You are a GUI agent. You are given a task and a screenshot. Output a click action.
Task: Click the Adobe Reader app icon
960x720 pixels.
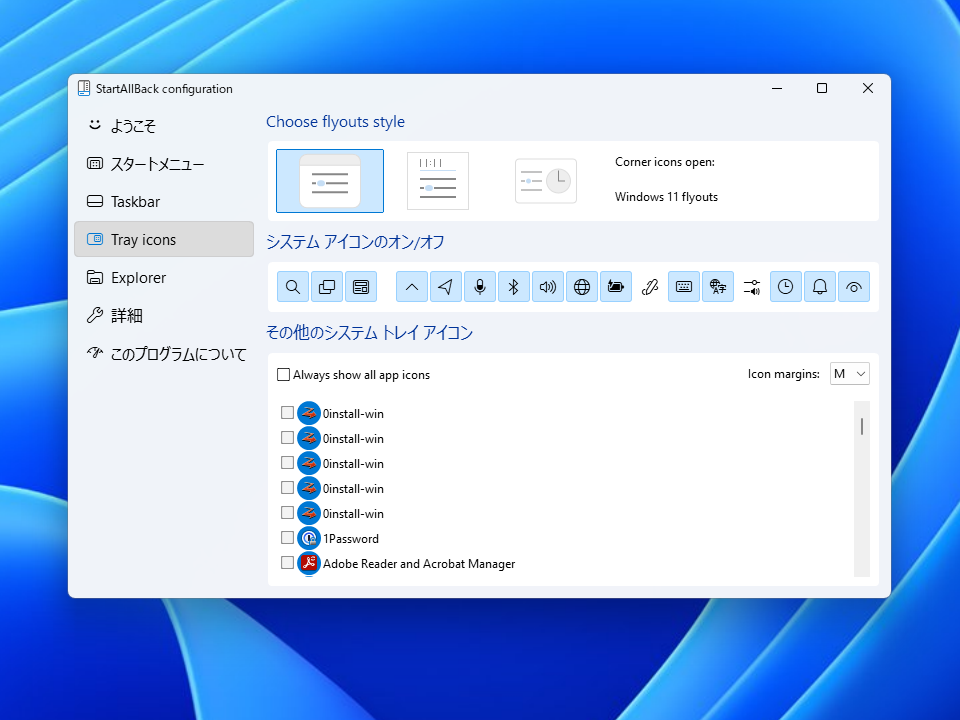[309, 563]
